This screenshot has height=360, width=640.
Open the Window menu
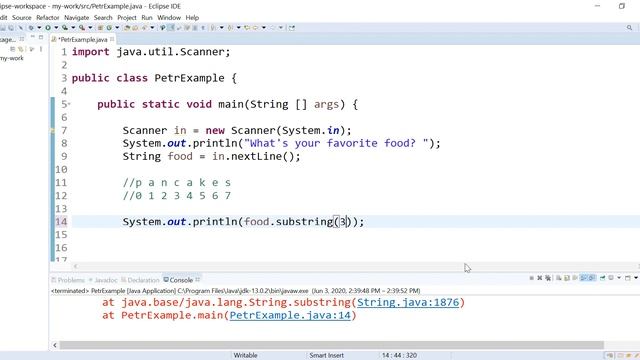(x=169, y=18)
